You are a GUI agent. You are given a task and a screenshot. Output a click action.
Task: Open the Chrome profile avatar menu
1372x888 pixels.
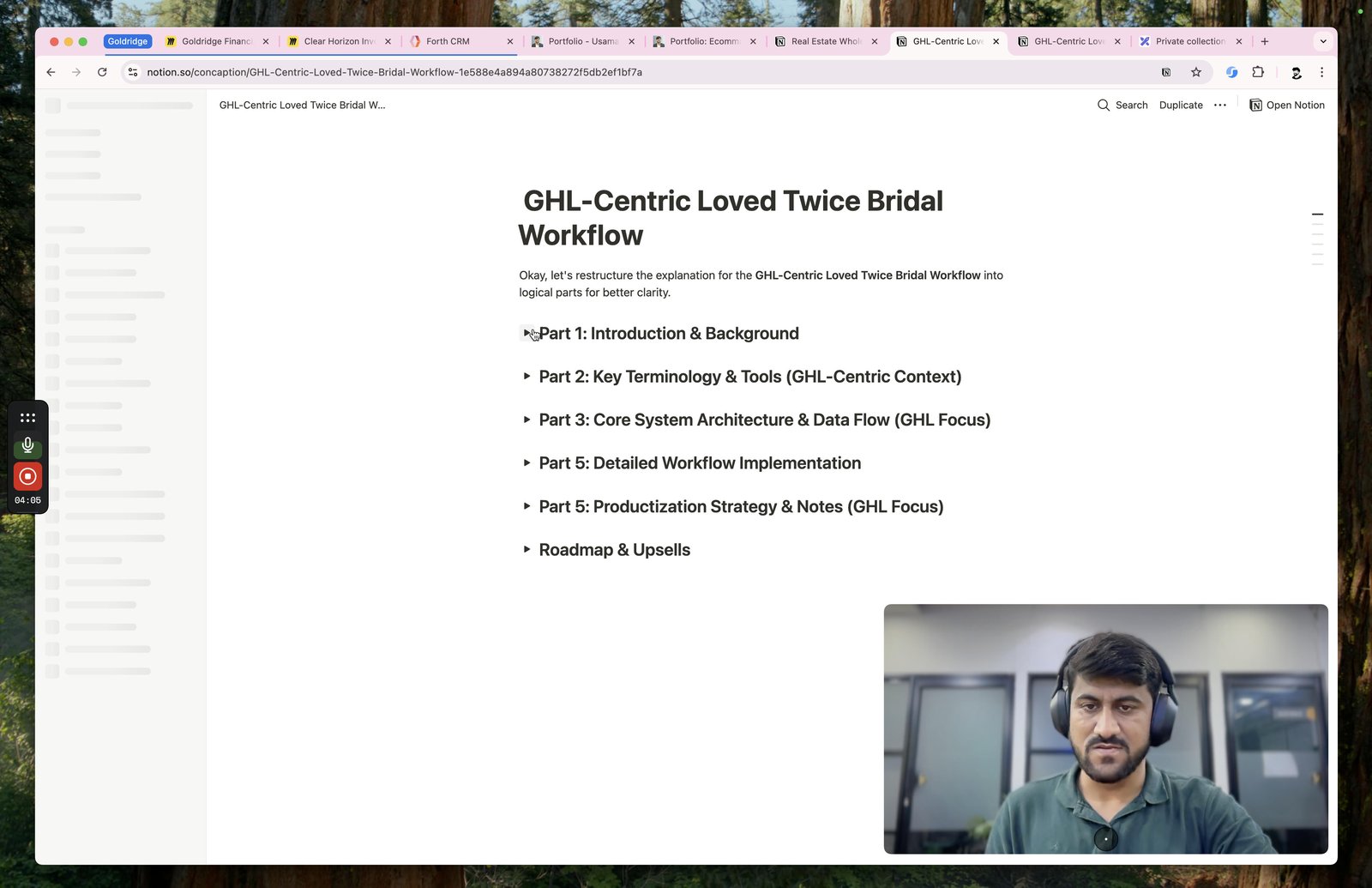tap(1296, 72)
